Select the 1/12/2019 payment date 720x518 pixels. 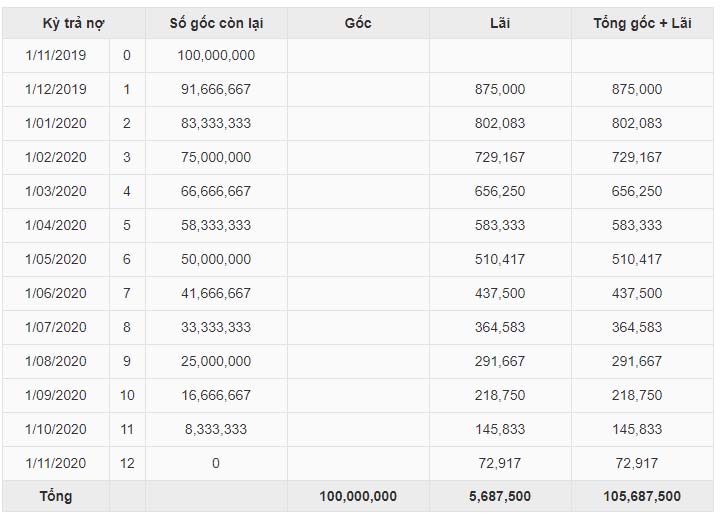pyautogui.click(x=56, y=89)
